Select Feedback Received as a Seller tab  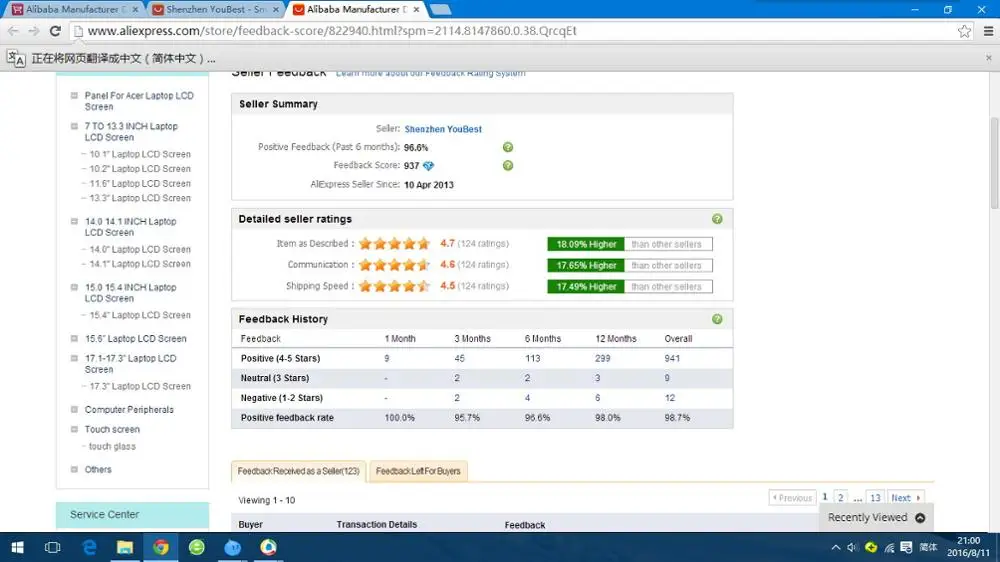pos(298,471)
